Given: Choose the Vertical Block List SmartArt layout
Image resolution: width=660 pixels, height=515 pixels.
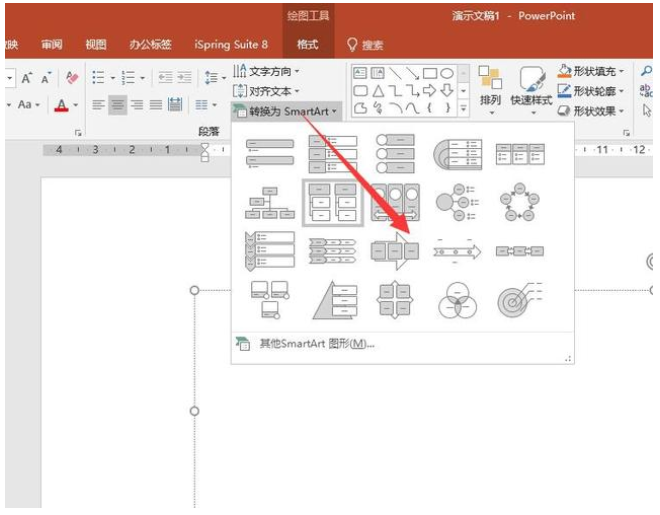Looking at the screenshot, I should click(x=333, y=154).
